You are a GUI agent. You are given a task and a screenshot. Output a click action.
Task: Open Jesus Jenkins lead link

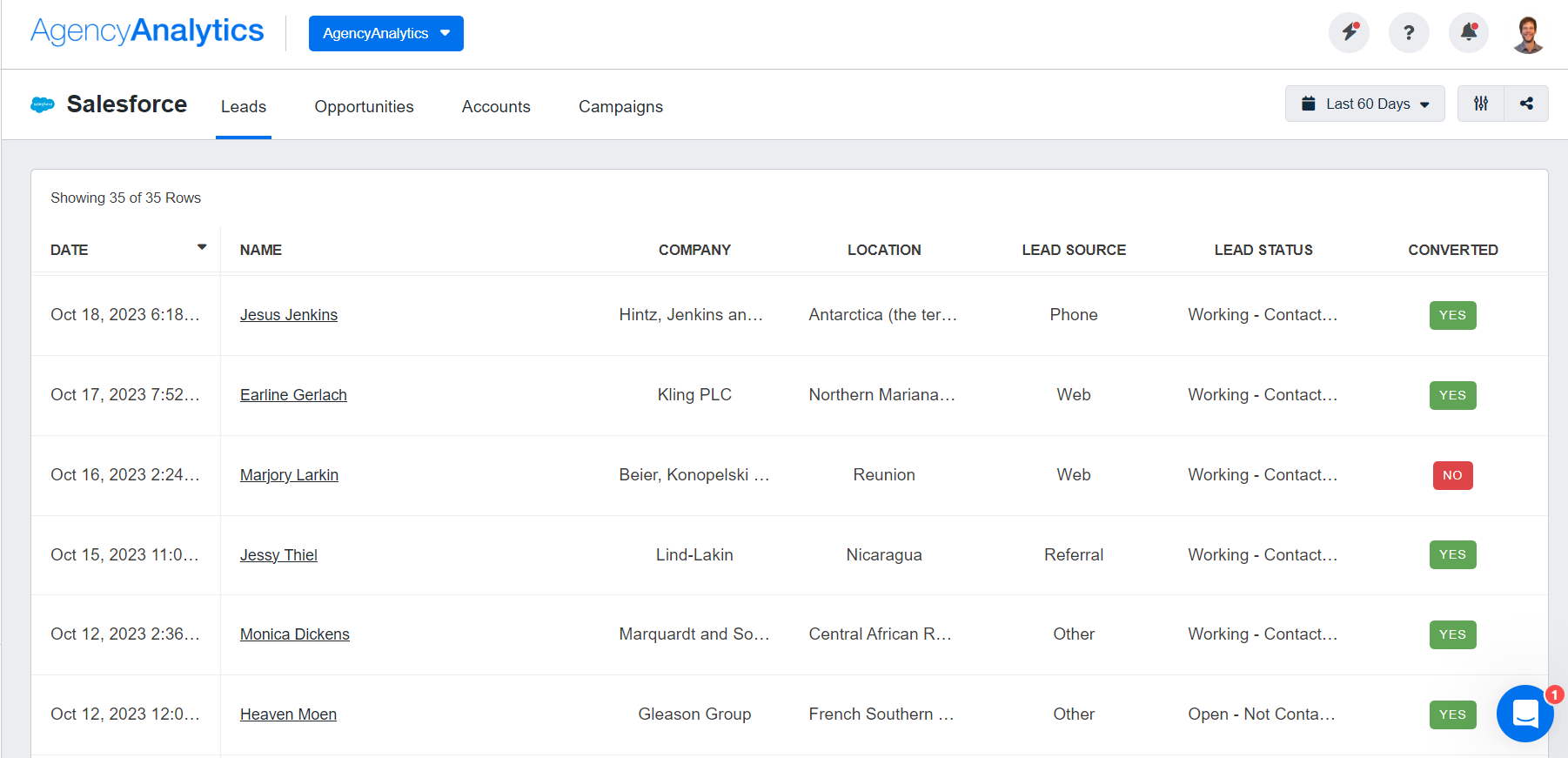point(289,315)
